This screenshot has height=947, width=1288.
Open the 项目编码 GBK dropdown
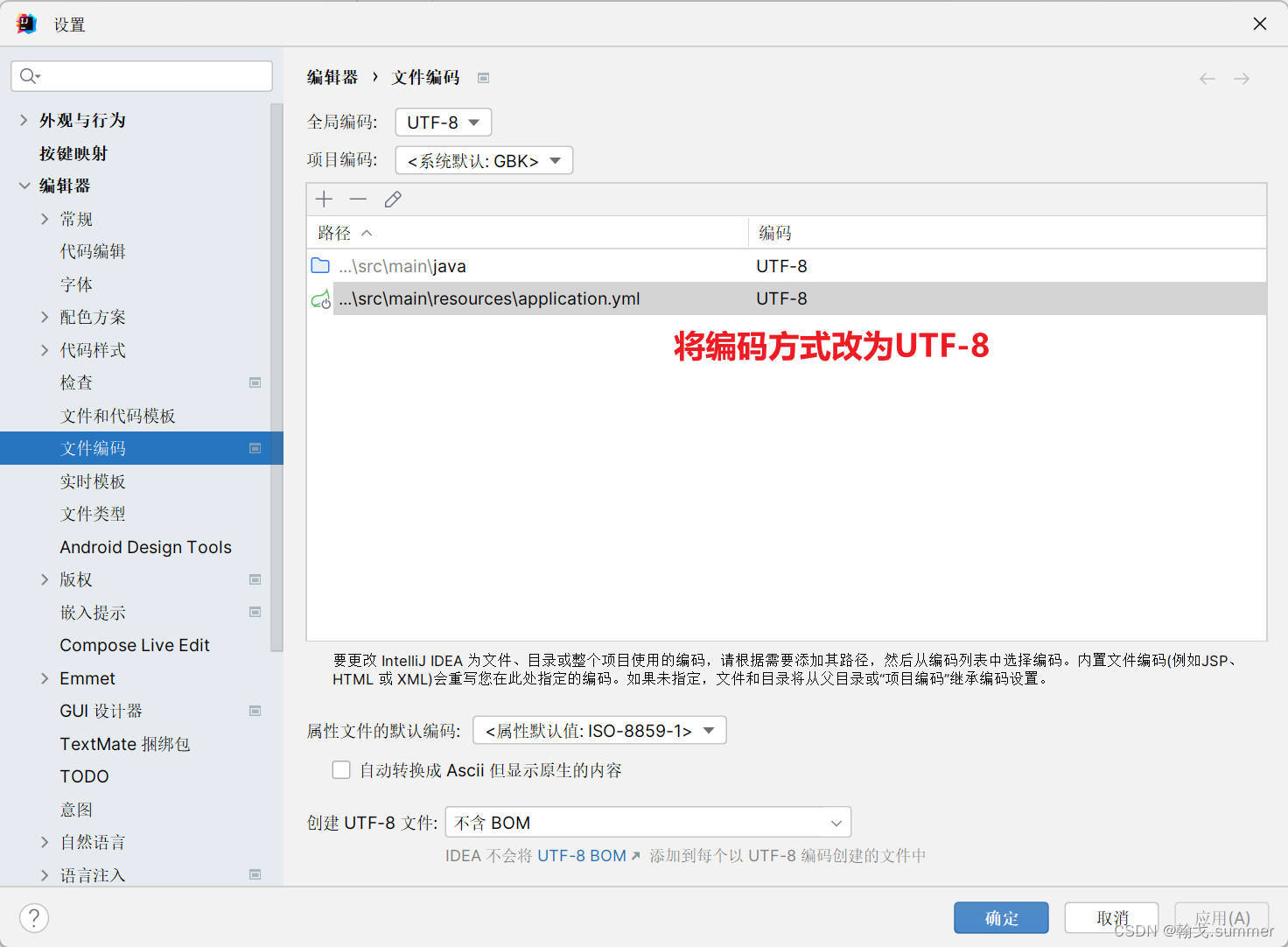[483, 160]
